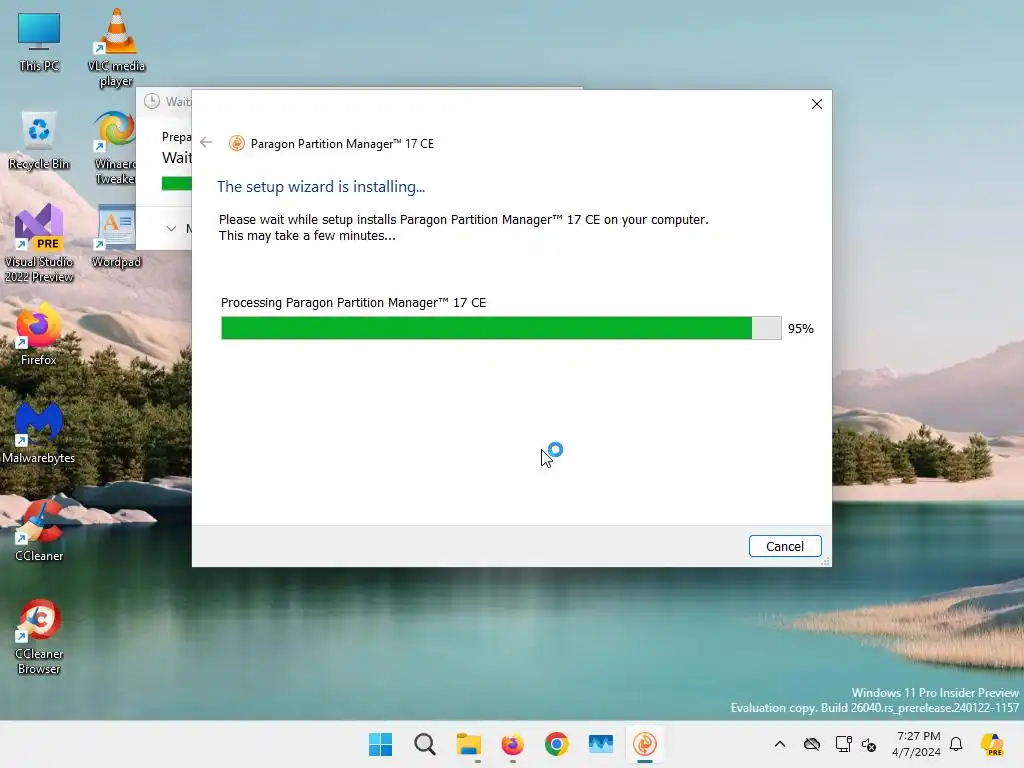Expand the chevron in the background Wait window
Screen dimensions: 1024x768
171,229
